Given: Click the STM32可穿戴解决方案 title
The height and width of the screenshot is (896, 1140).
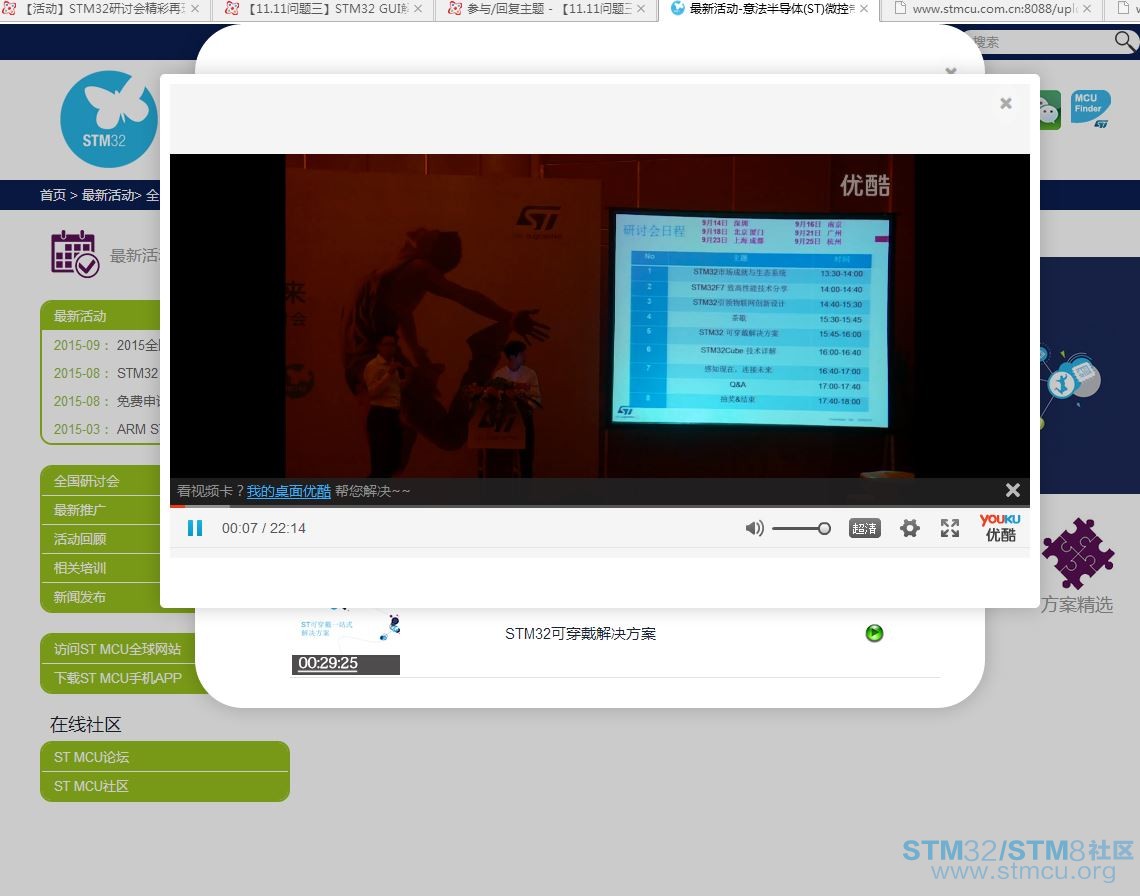Looking at the screenshot, I should [580, 633].
